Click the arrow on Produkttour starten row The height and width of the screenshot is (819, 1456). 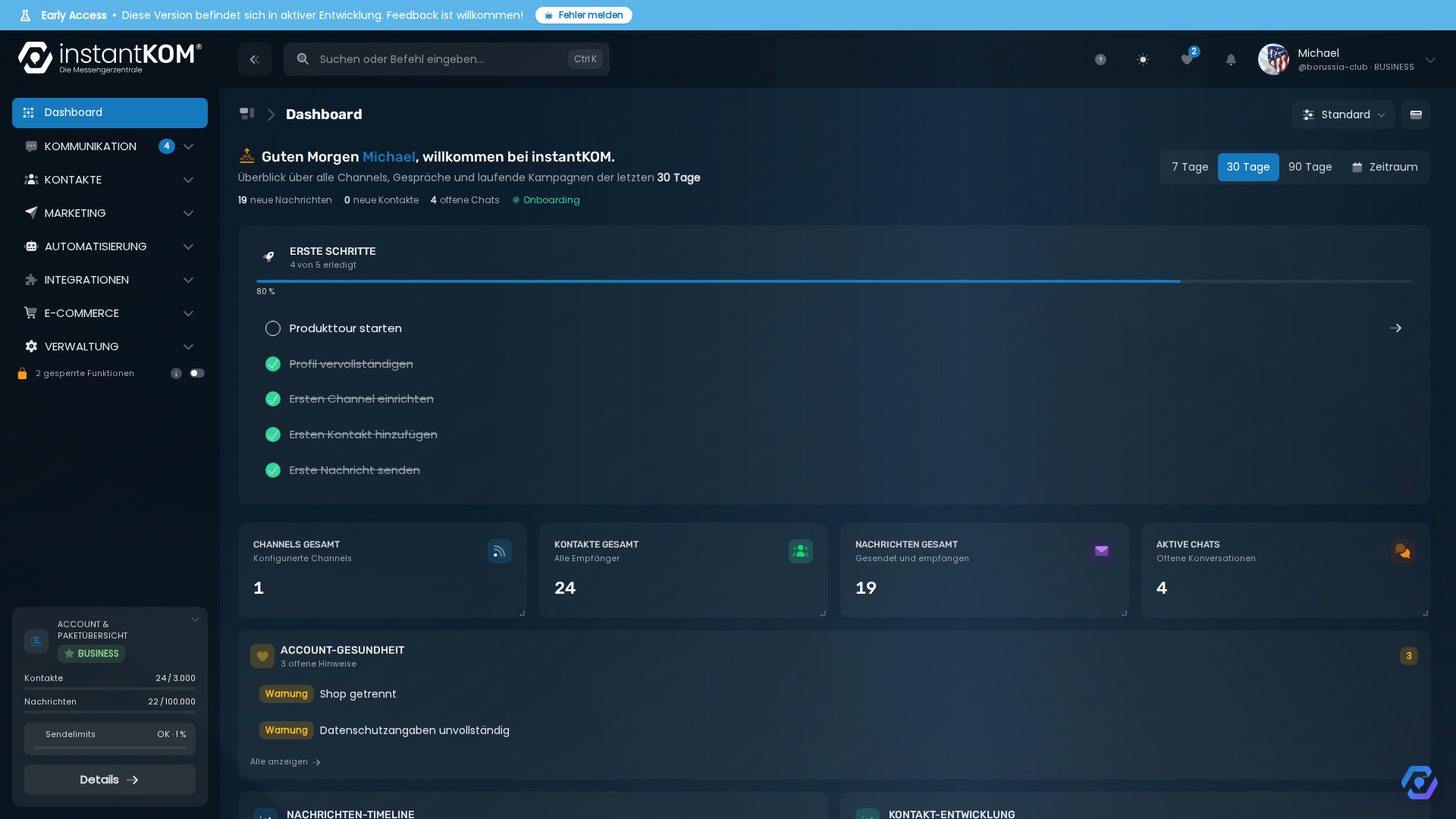pos(1395,328)
